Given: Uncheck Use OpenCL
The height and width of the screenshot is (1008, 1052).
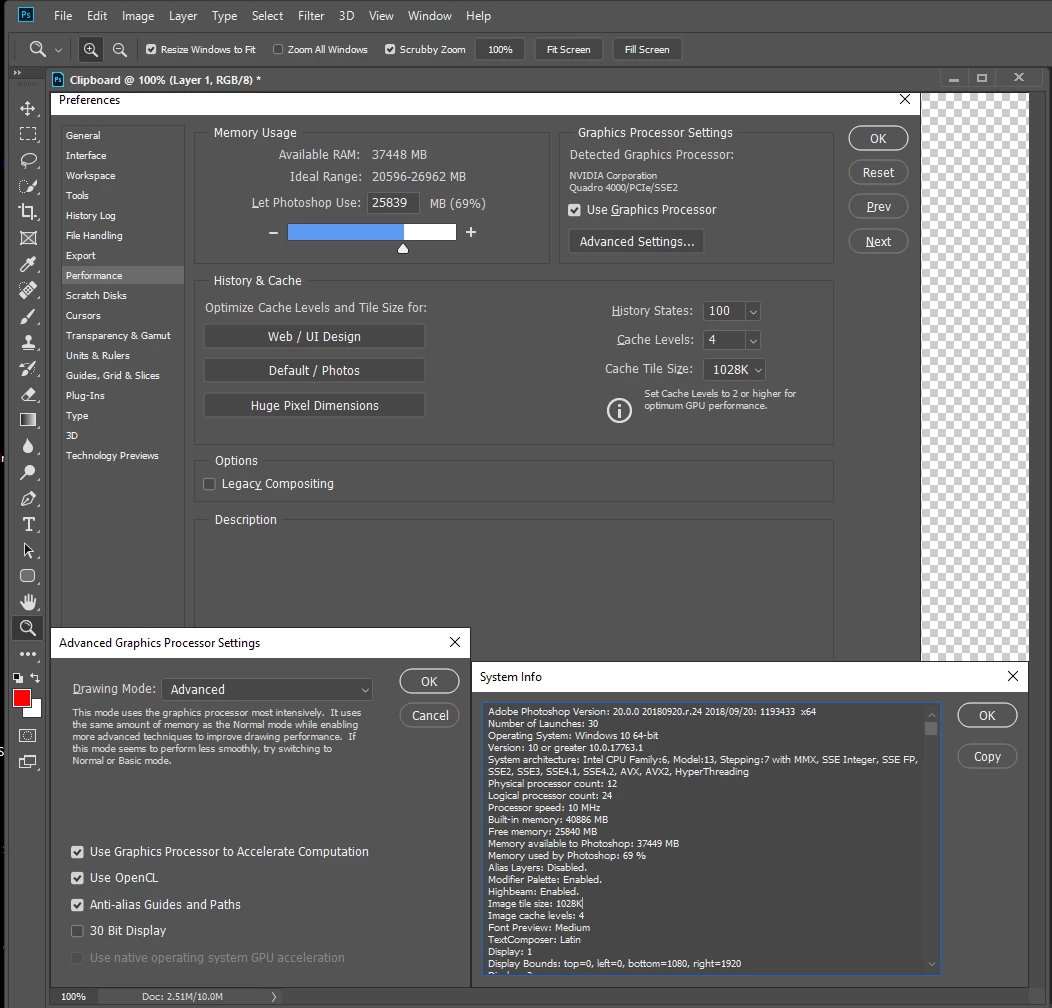Looking at the screenshot, I should pyautogui.click(x=77, y=878).
